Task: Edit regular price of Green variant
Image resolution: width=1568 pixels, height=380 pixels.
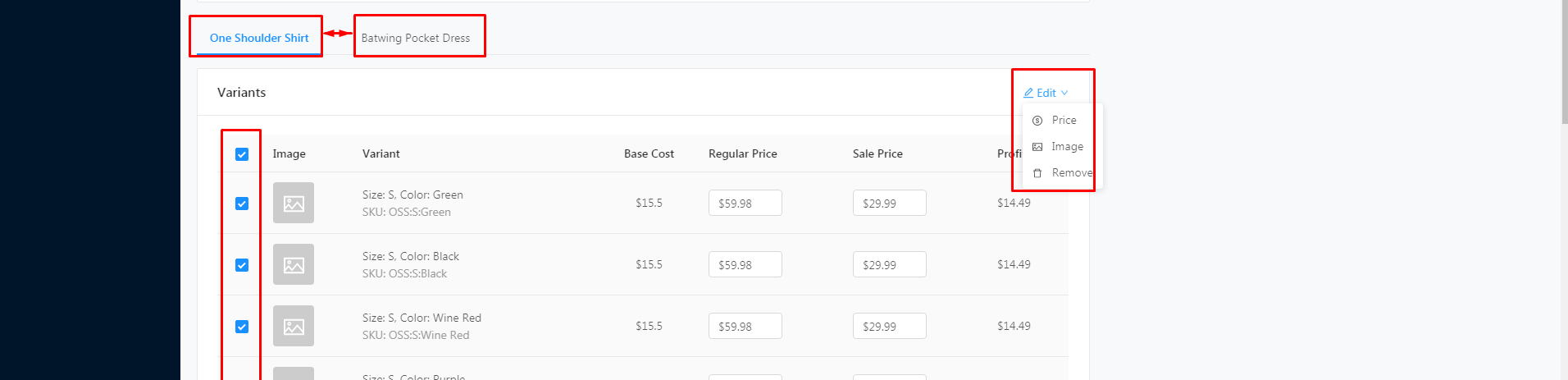Action: coord(745,203)
